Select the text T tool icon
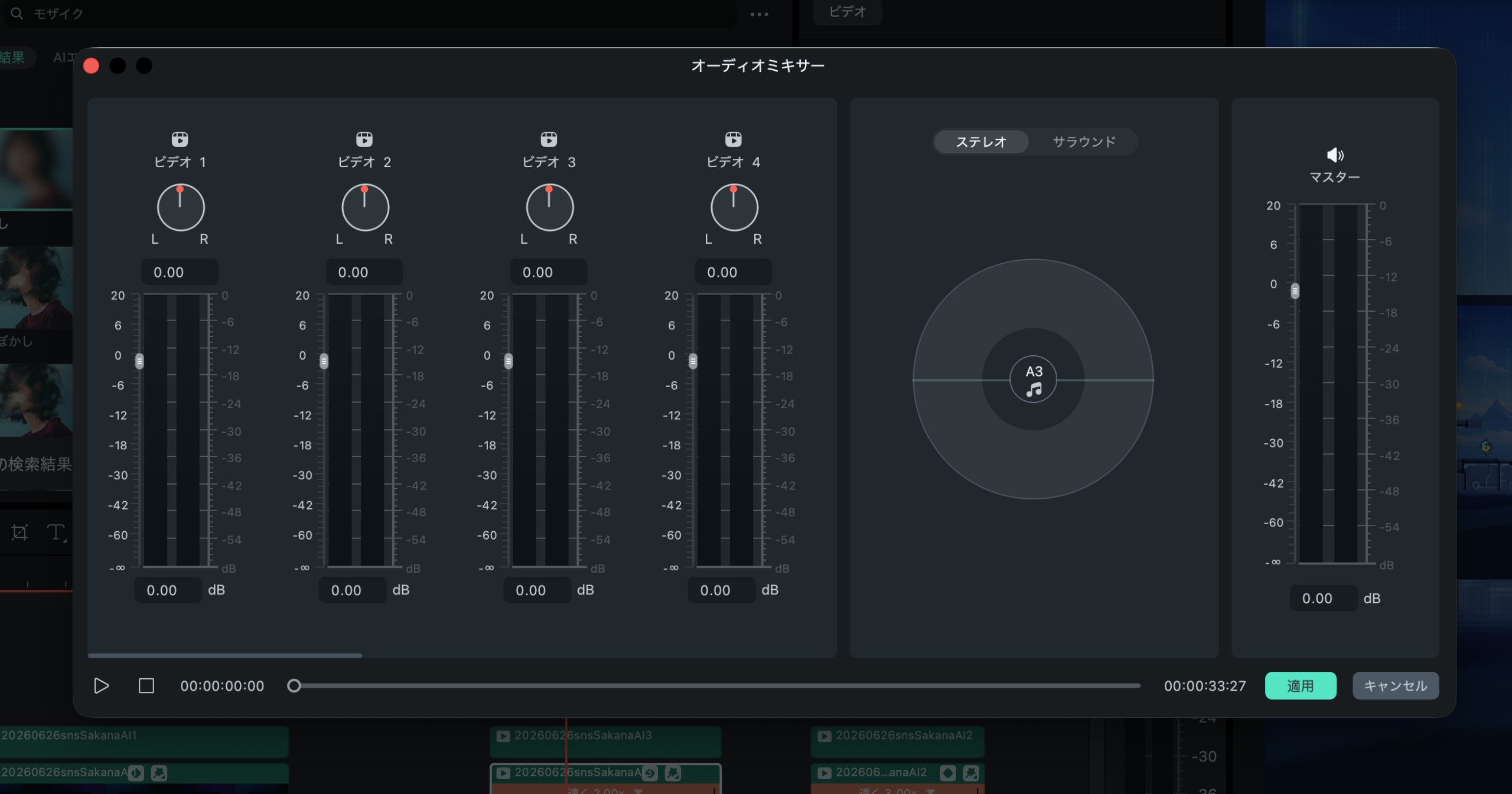Screen dimensions: 1512x794 pyautogui.click(x=57, y=532)
